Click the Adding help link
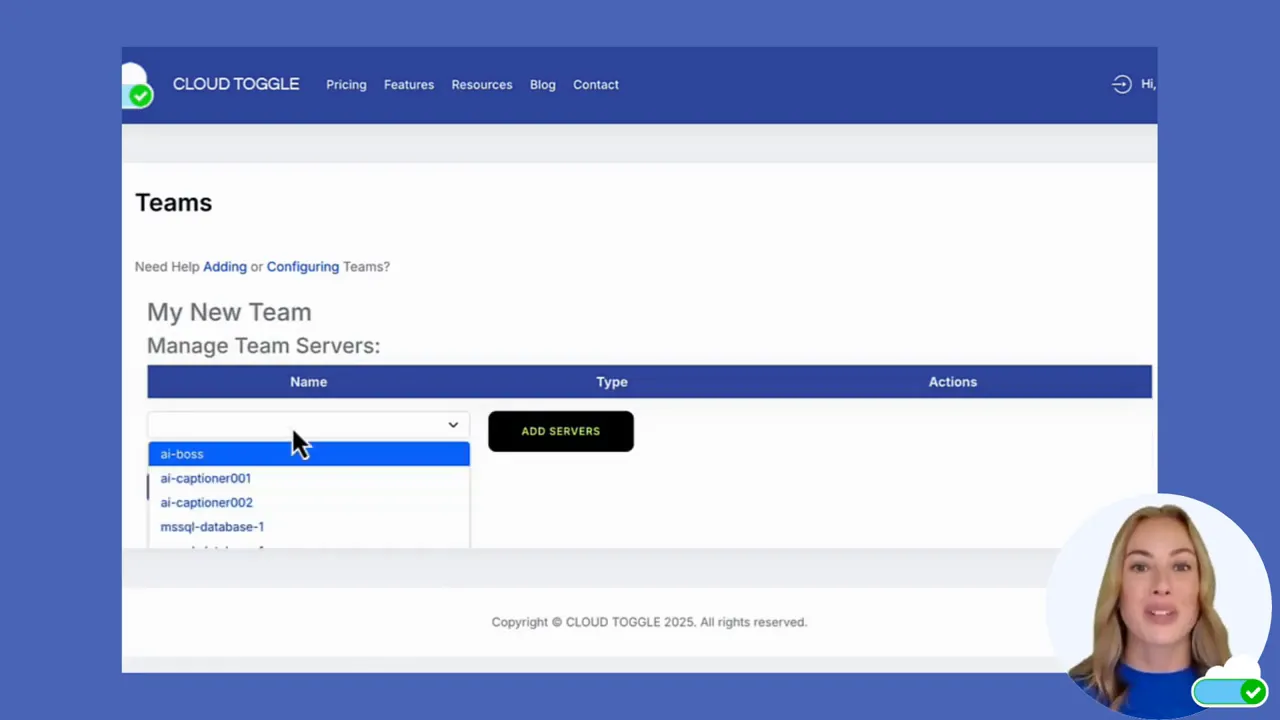 (224, 266)
